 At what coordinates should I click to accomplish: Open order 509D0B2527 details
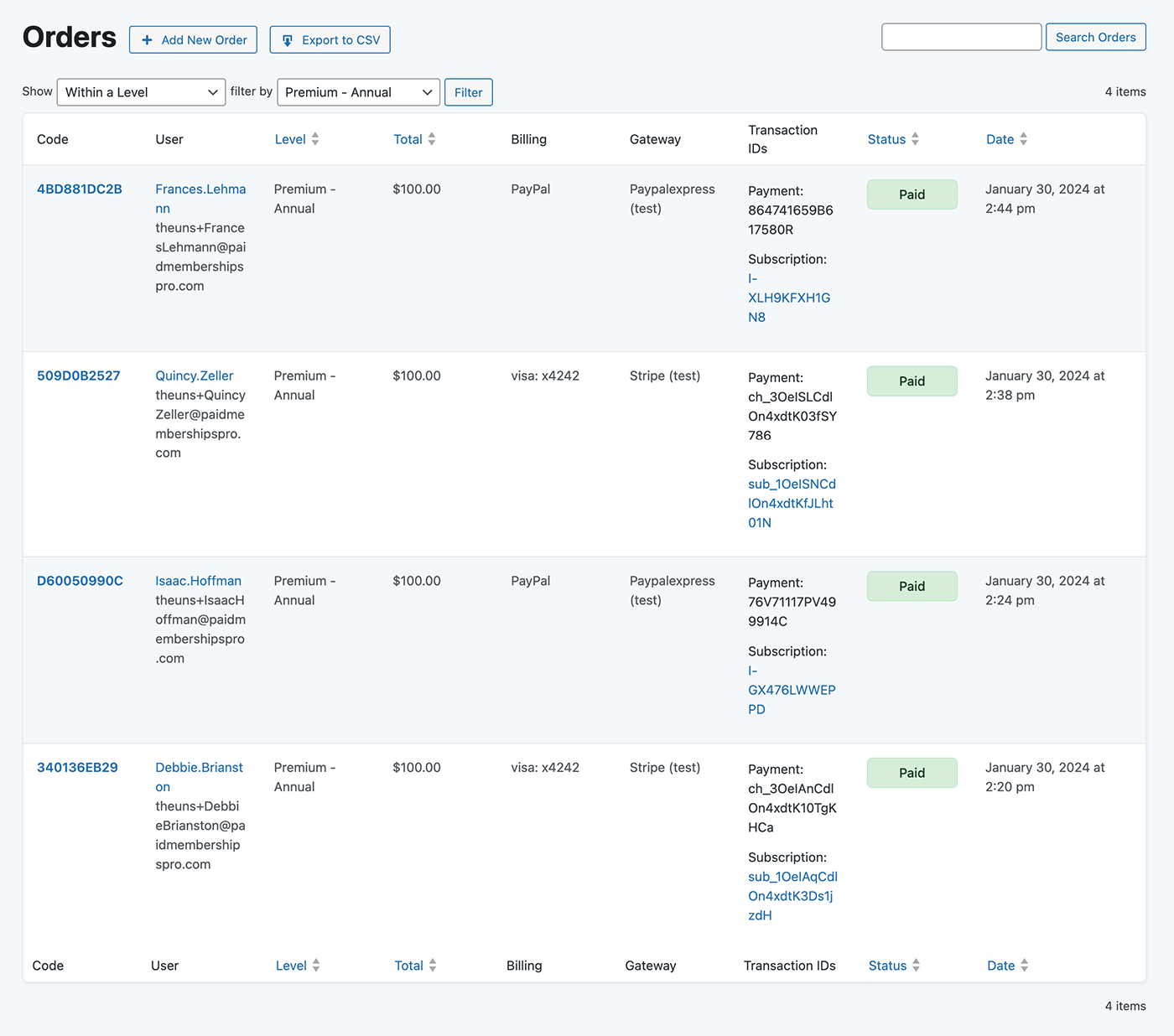point(78,376)
